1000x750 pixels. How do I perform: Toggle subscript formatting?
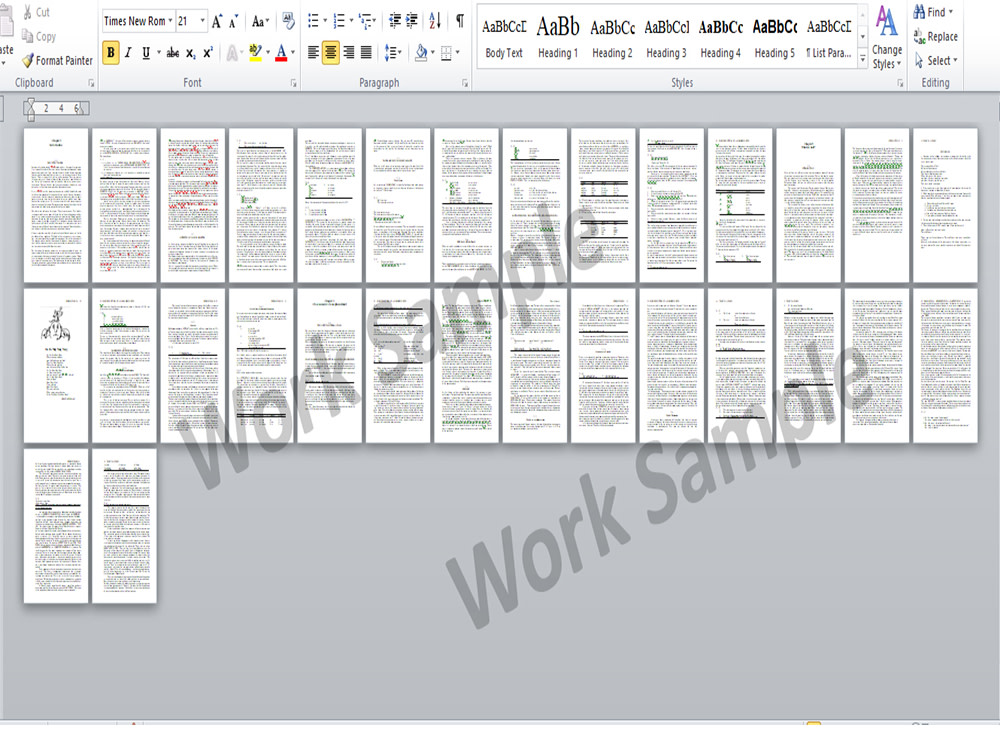coord(191,54)
